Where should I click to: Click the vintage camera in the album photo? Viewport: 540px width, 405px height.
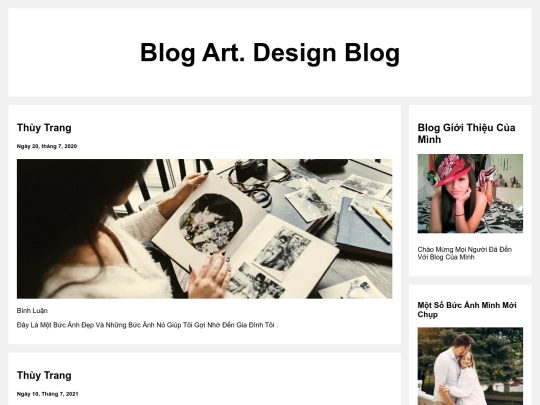[x=251, y=169]
